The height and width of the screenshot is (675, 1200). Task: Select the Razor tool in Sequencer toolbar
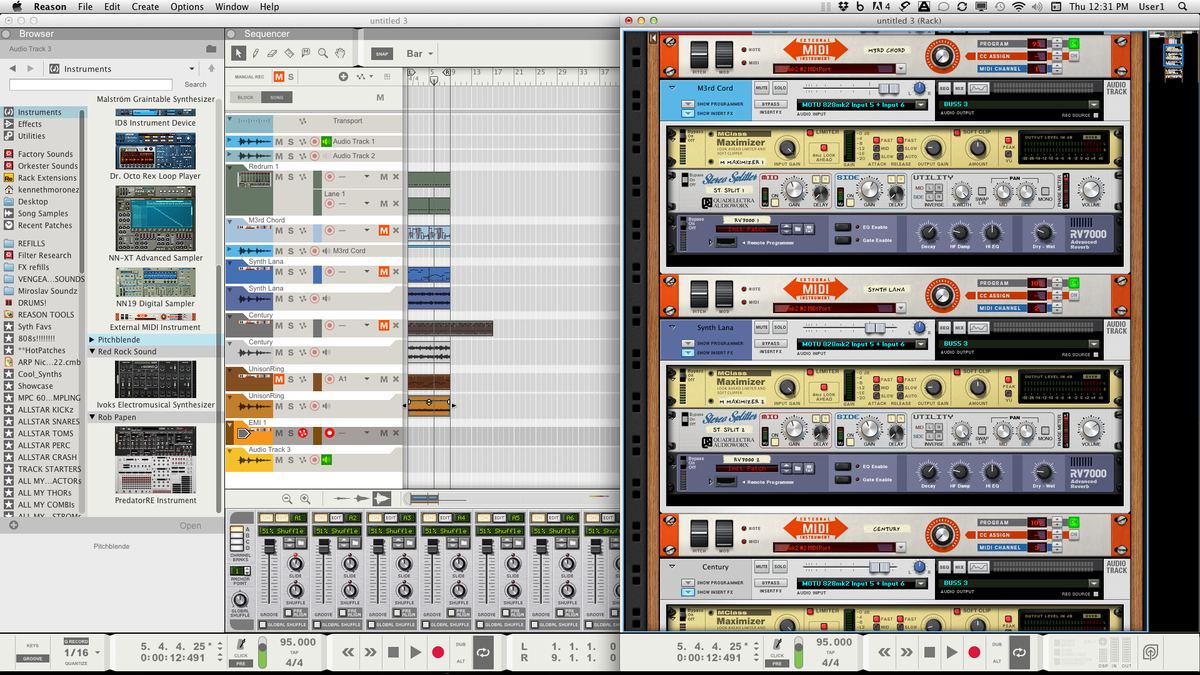(289, 53)
